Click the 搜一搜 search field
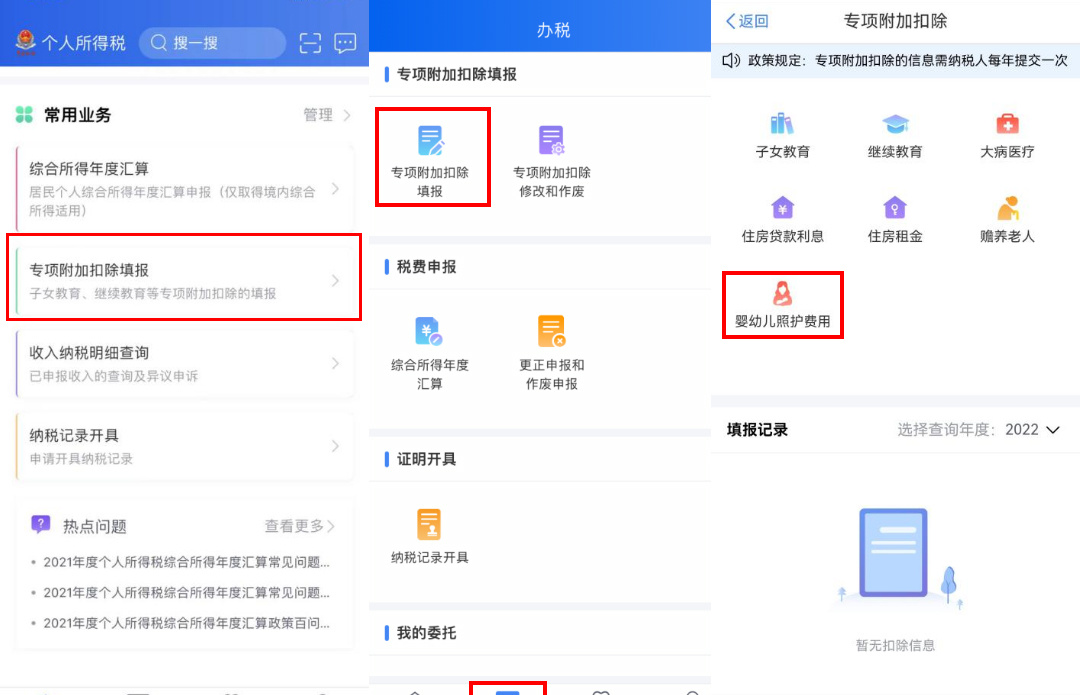The image size is (1080, 695). click(213, 43)
